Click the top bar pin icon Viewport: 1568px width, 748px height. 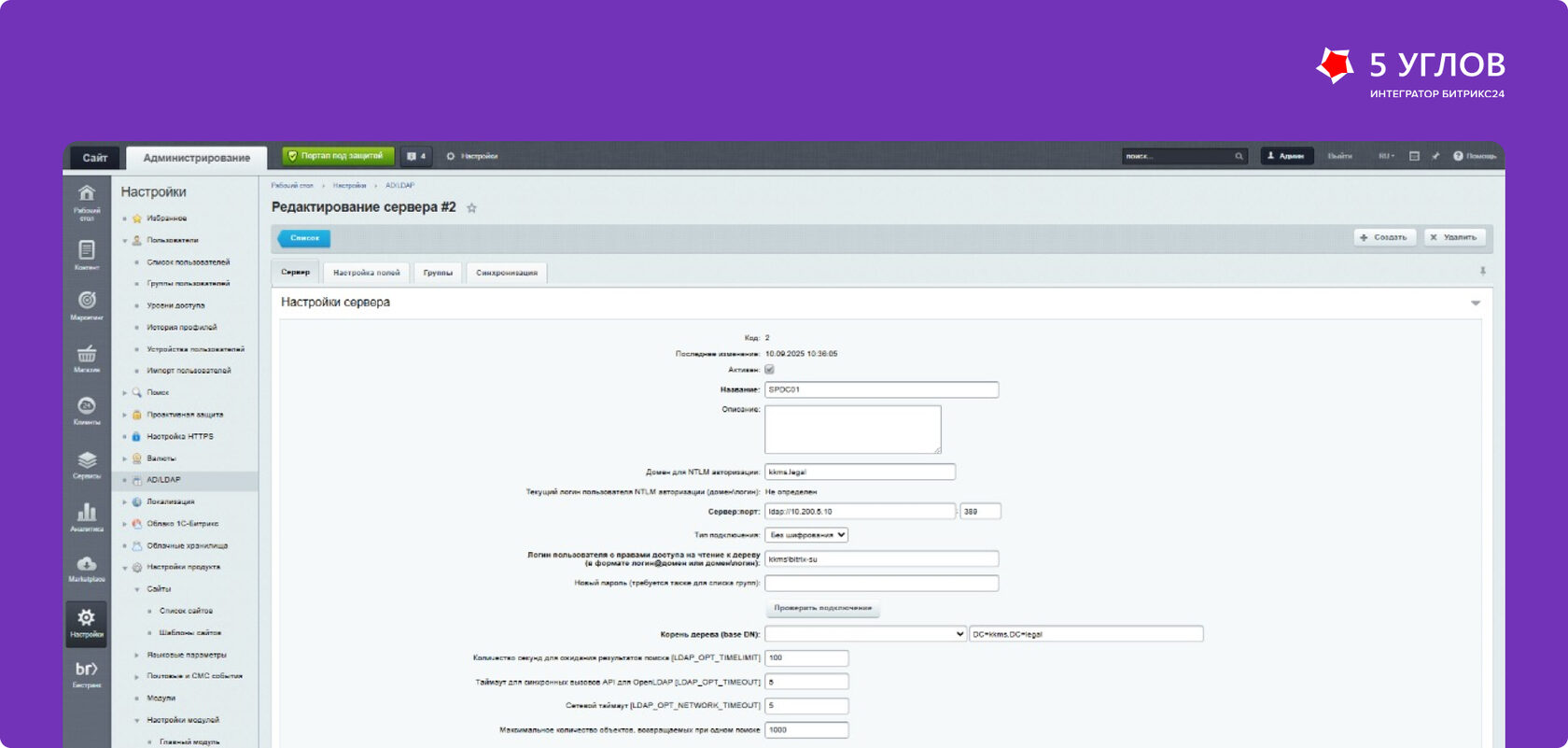tap(1435, 156)
